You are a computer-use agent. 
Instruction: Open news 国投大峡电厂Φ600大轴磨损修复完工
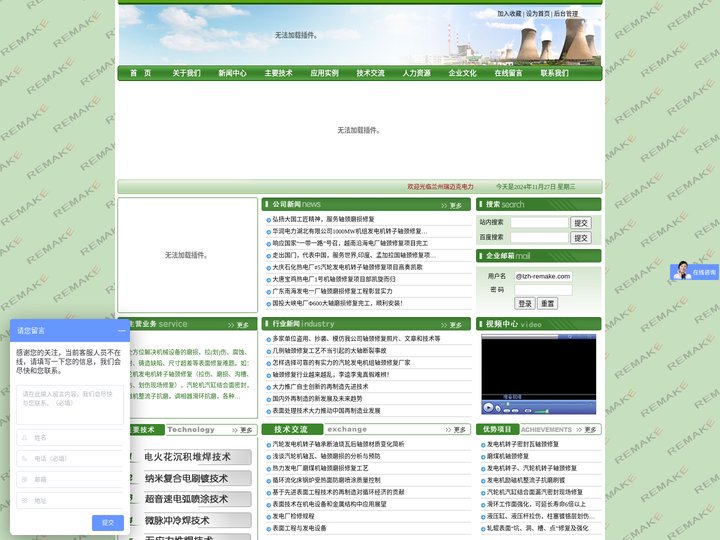(338, 303)
